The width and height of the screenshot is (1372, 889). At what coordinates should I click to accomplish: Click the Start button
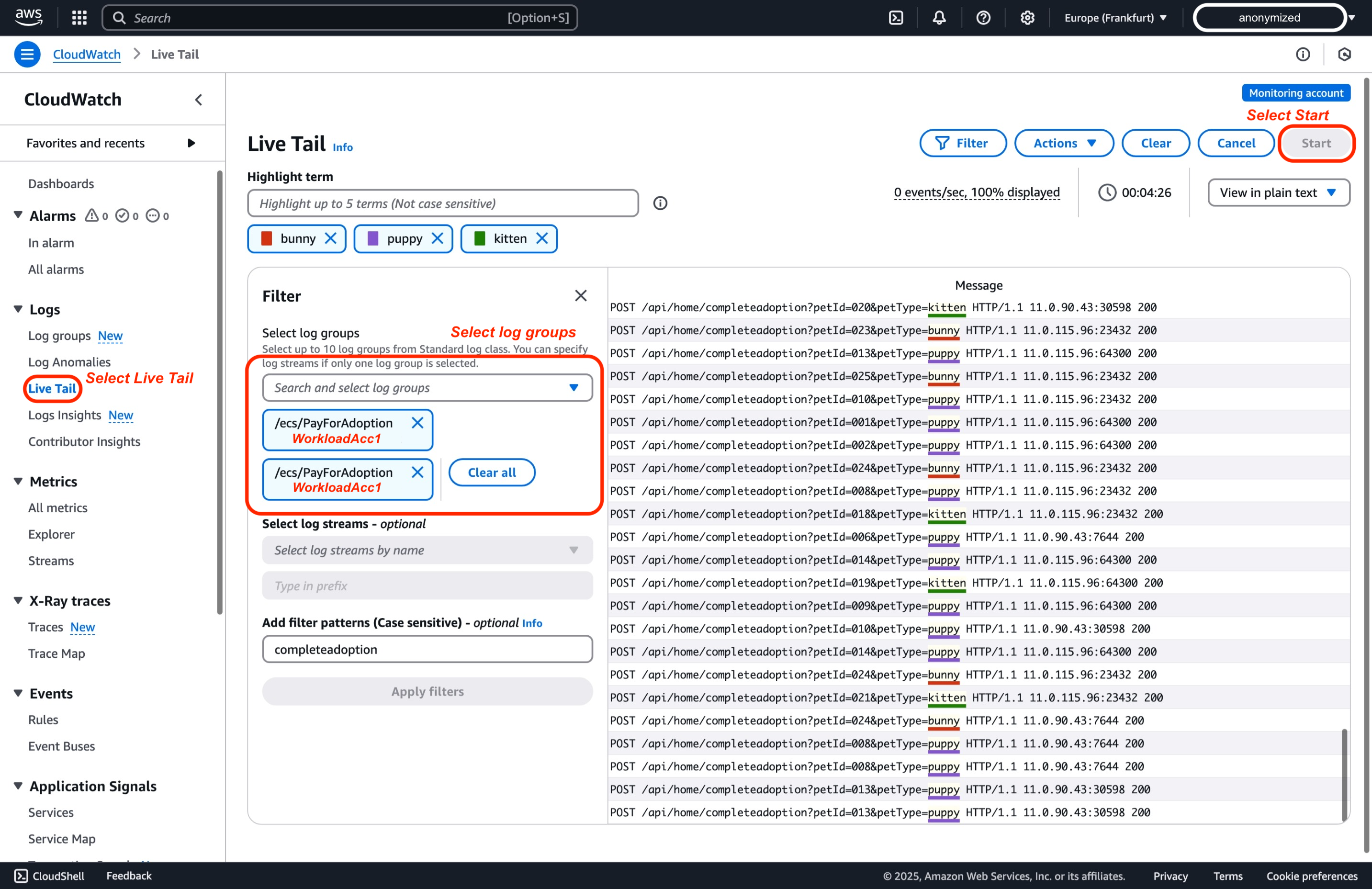(1316, 143)
